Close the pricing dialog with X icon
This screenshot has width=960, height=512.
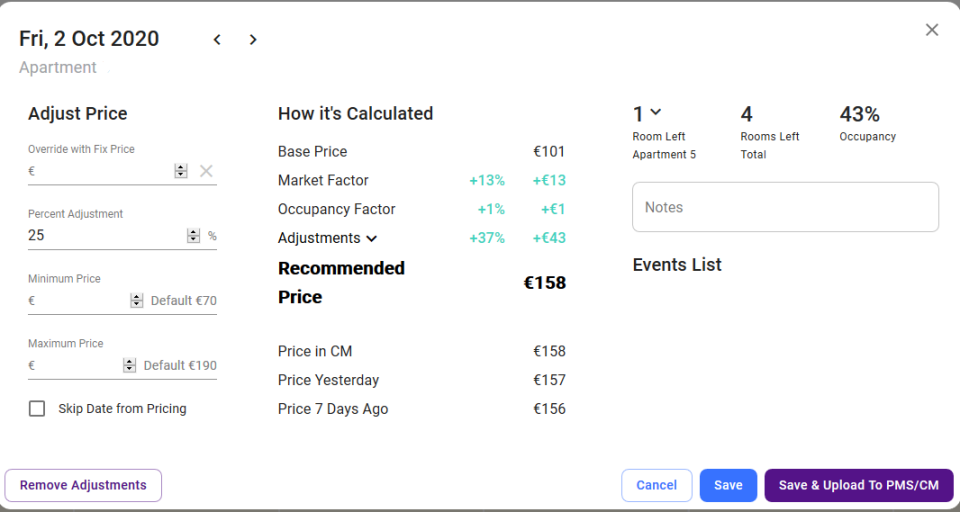932,29
